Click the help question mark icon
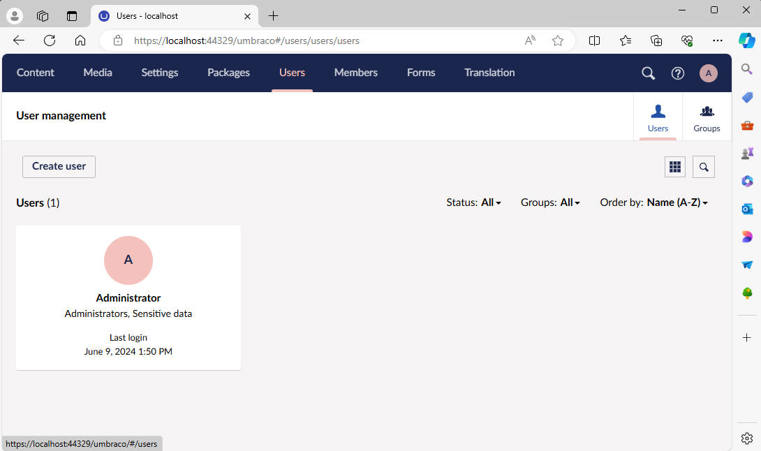The image size is (761, 451). click(x=678, y=73)
